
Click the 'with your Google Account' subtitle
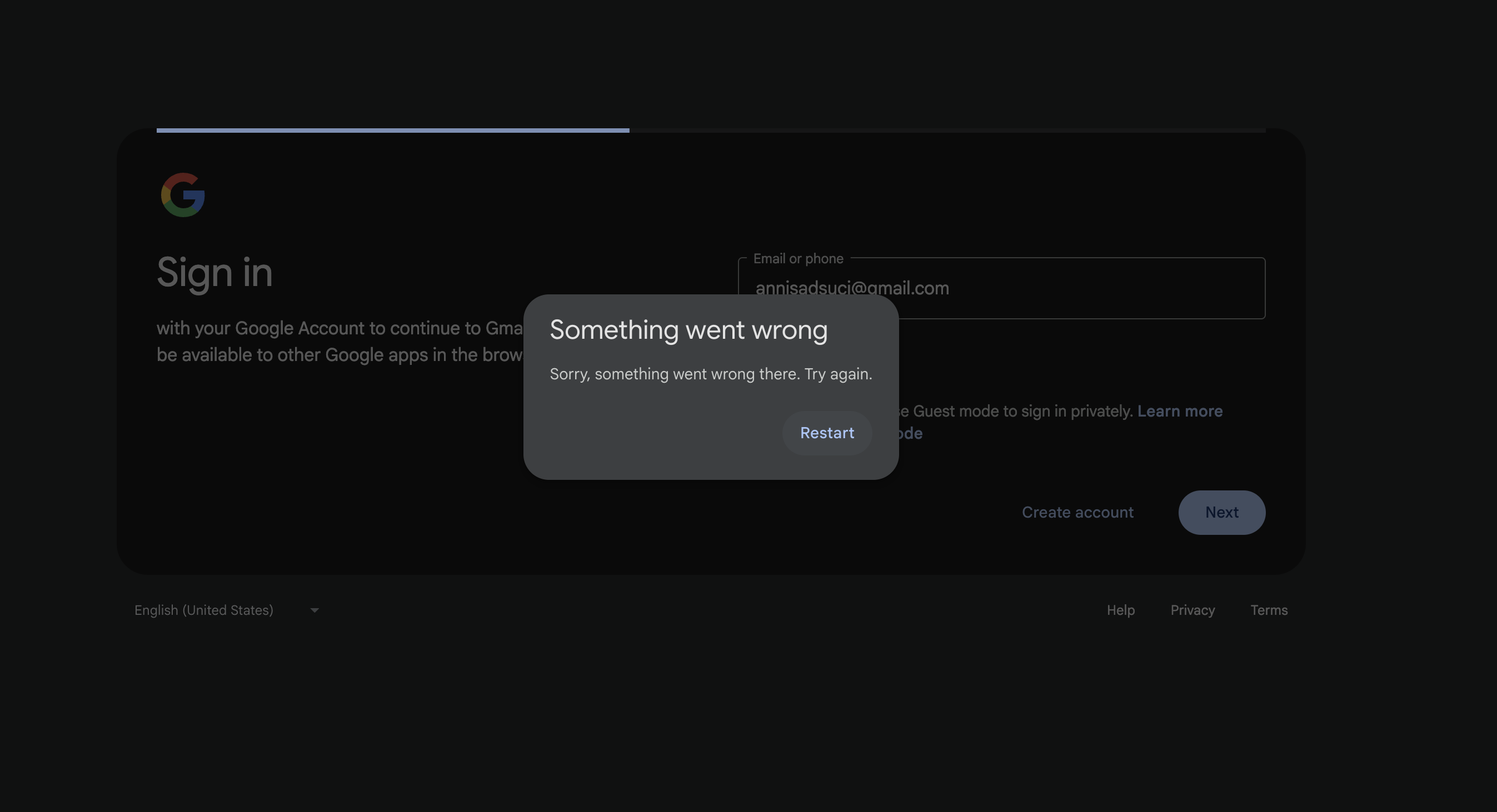339,328
